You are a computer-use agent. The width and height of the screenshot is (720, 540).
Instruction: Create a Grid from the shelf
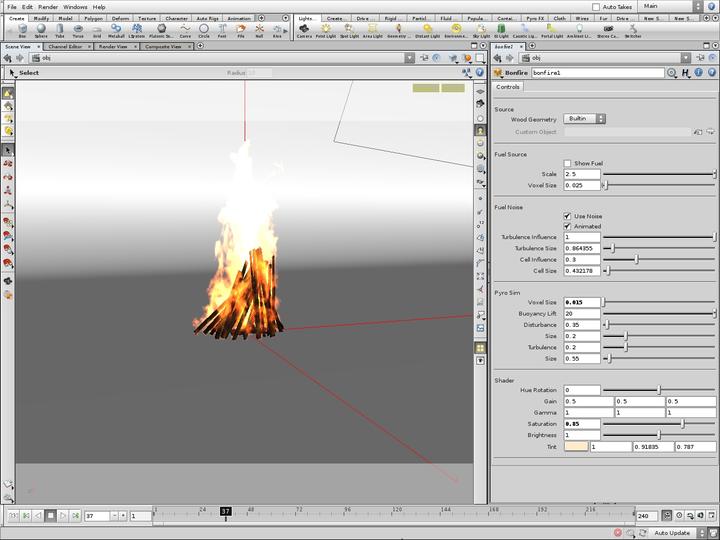pyautogui.click(x=97, y=30)
